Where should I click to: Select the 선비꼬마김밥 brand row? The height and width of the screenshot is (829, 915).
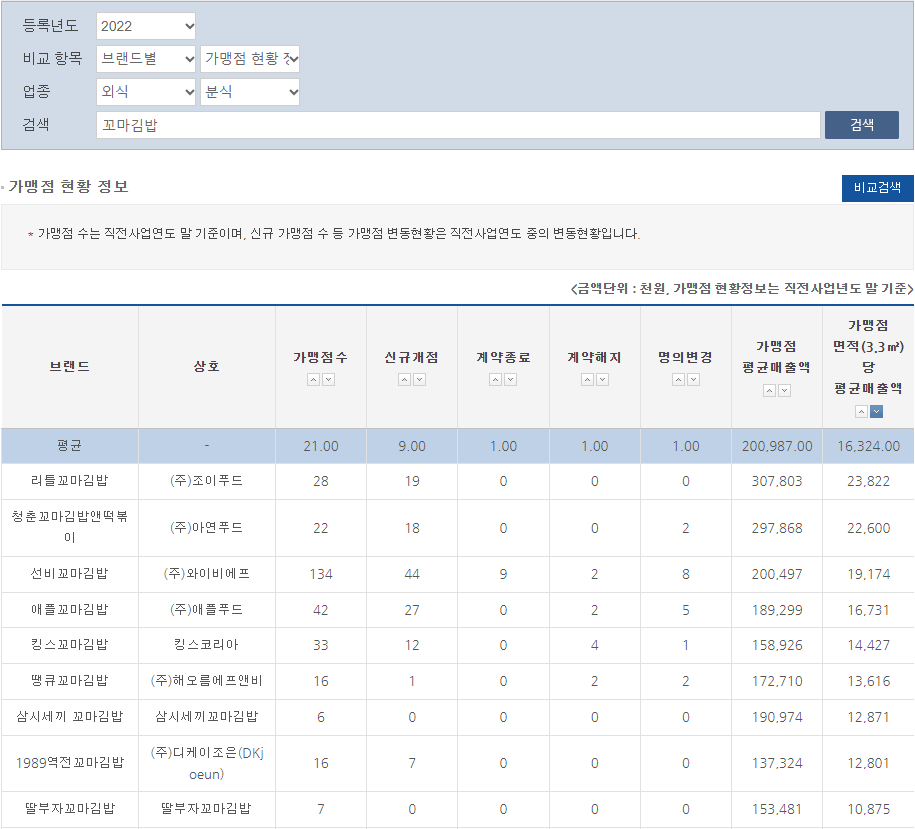click(70, 574)
